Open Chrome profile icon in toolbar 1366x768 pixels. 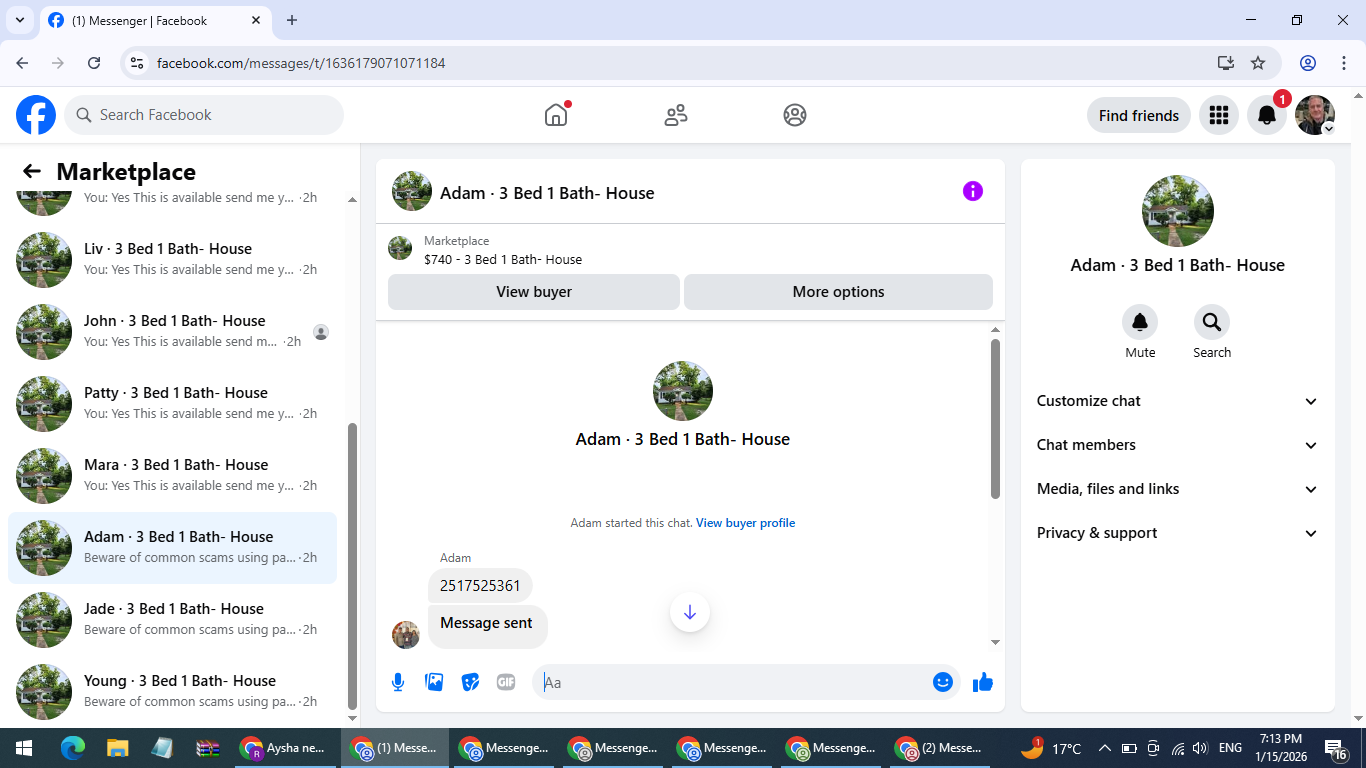click(1308, 63)
